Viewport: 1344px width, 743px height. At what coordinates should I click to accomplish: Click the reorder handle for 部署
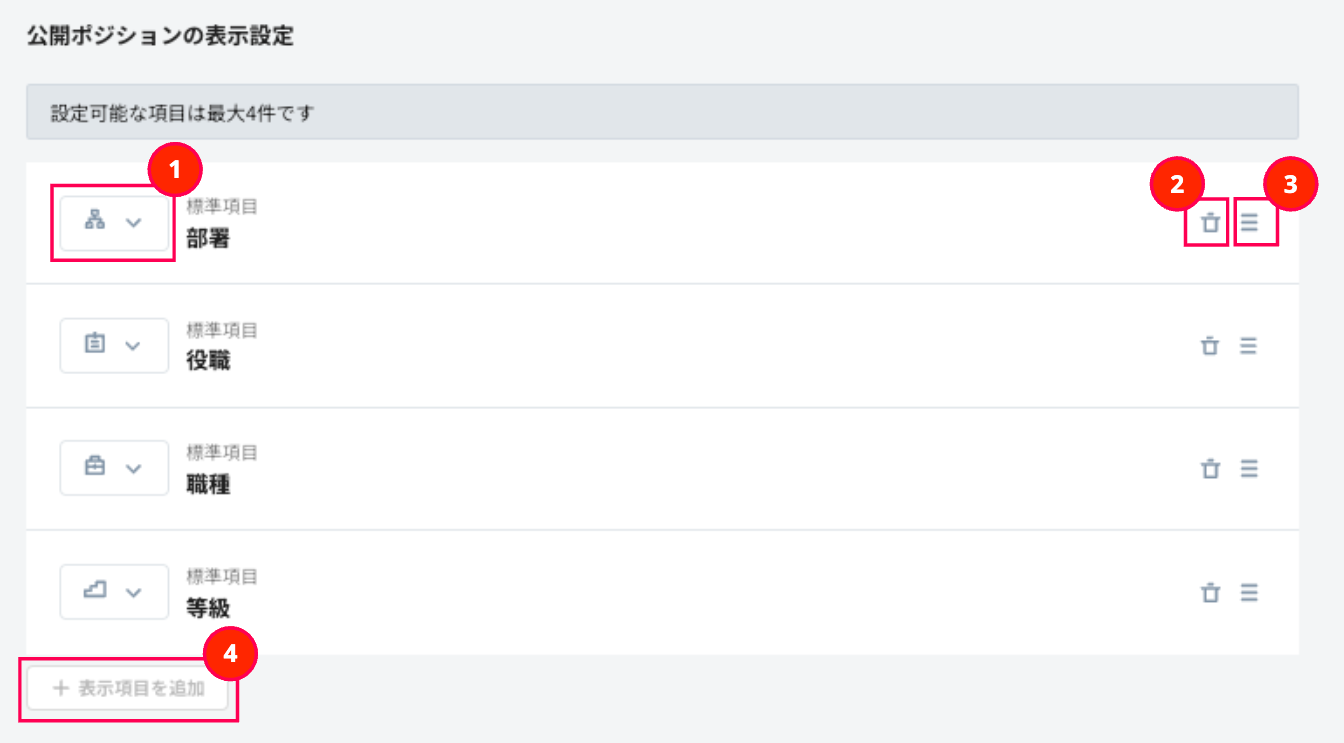pyautogui.click(x=1249, y=223)
